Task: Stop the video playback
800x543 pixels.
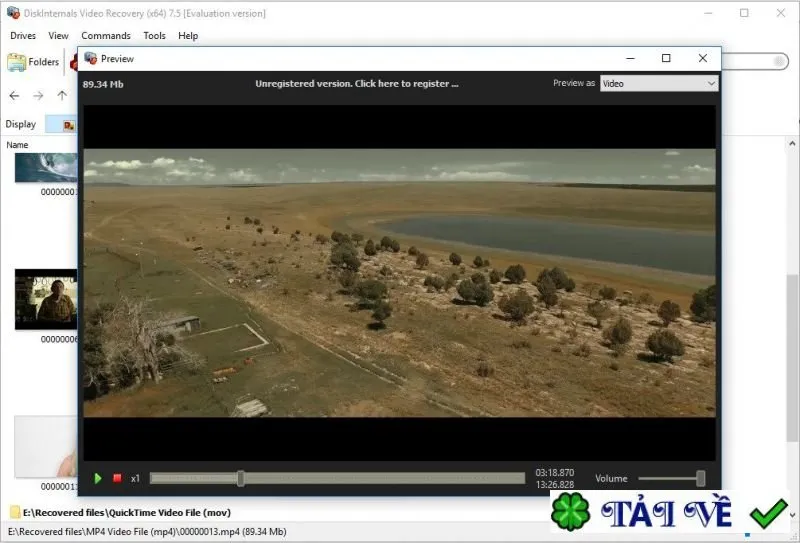Action: tap(117, 478)
